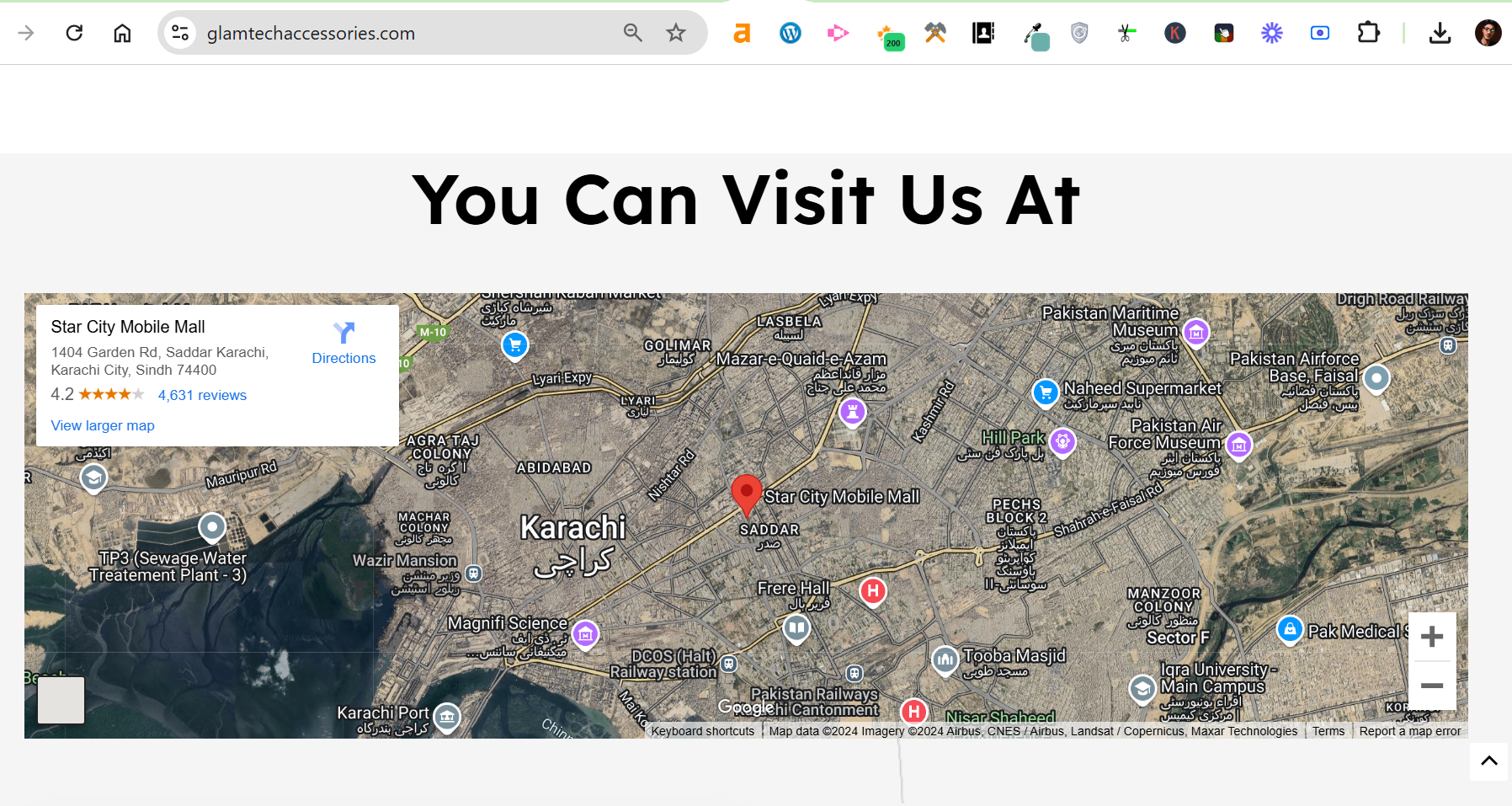Click the Tooba Masjid marker
Viewport: 1512px width, 806px height.
(x=945, y=660)
